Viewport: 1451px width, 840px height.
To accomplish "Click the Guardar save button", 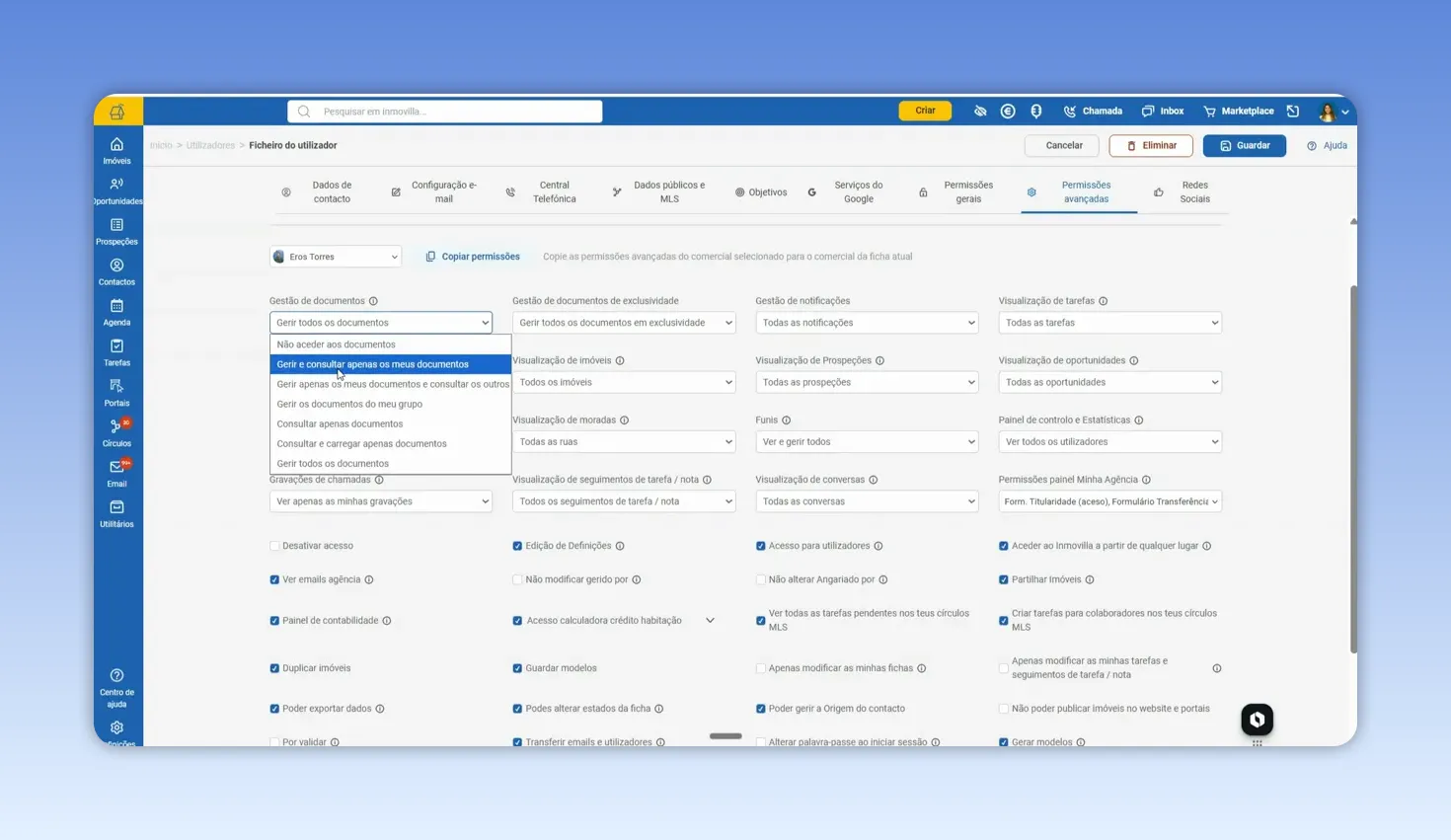I will [x=1244, y=146].
